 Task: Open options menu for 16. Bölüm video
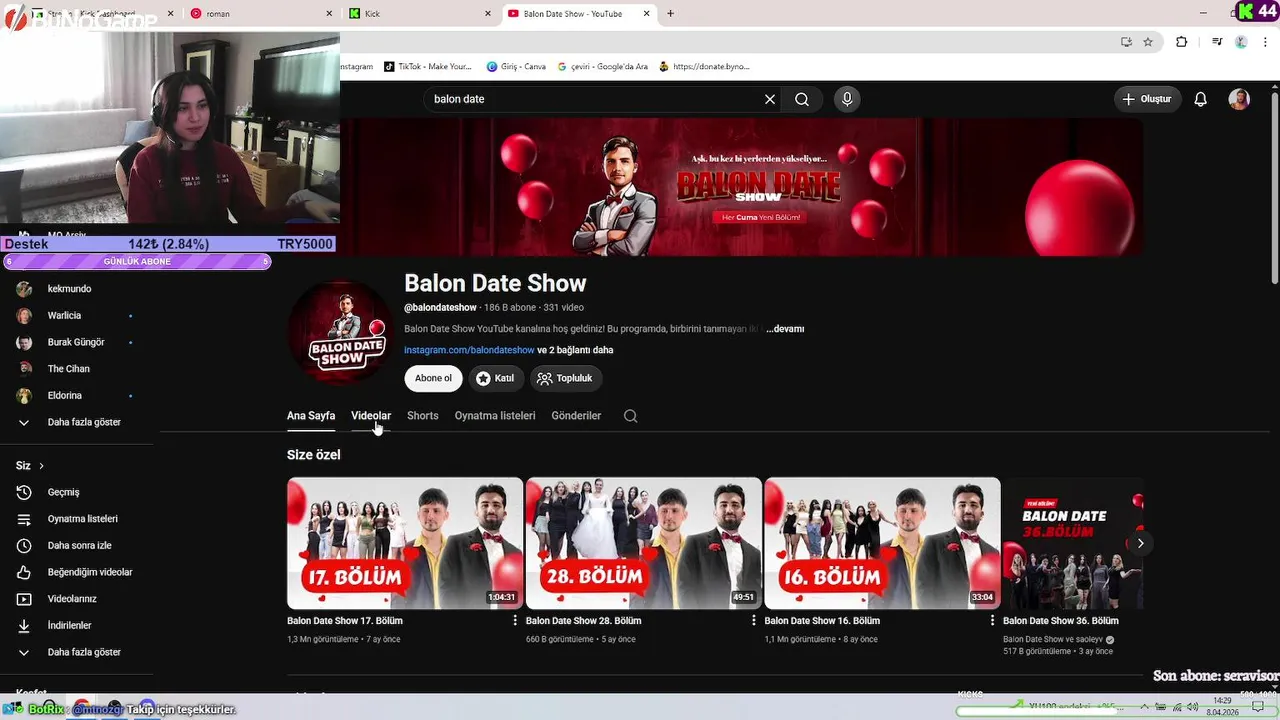coord(992,621)
